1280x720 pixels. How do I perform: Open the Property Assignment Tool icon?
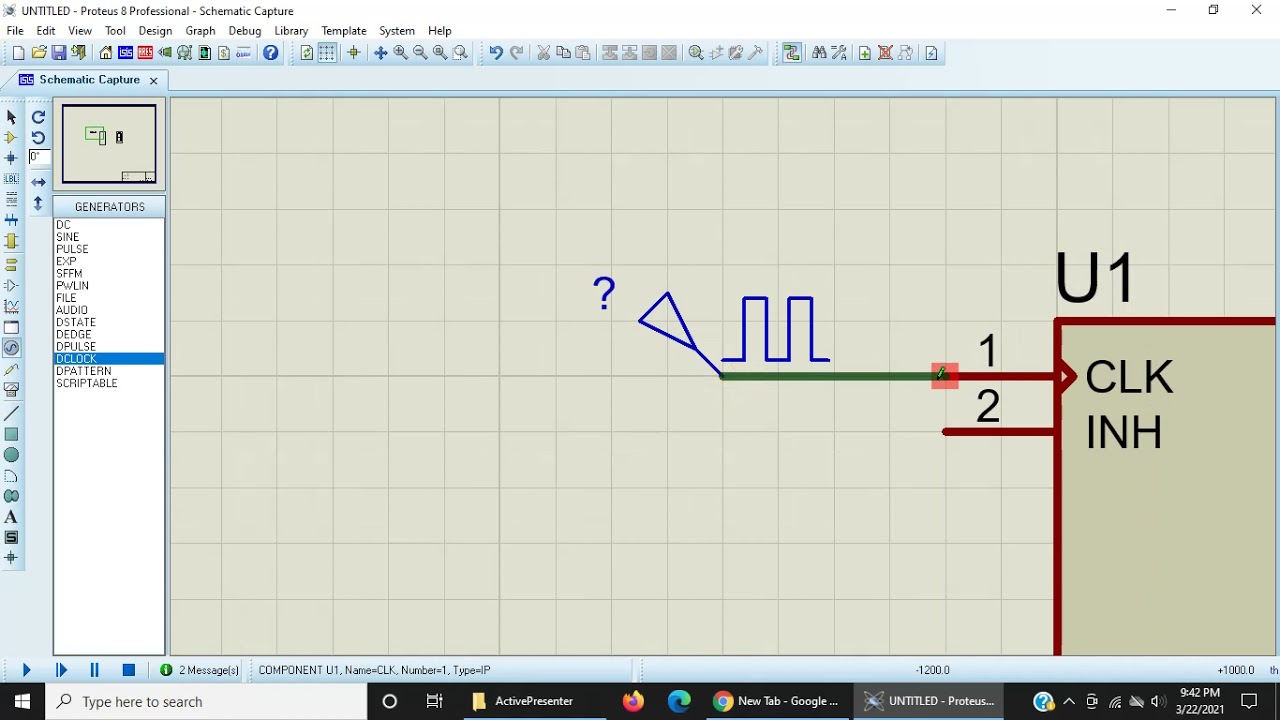click(x=839, y=53)
